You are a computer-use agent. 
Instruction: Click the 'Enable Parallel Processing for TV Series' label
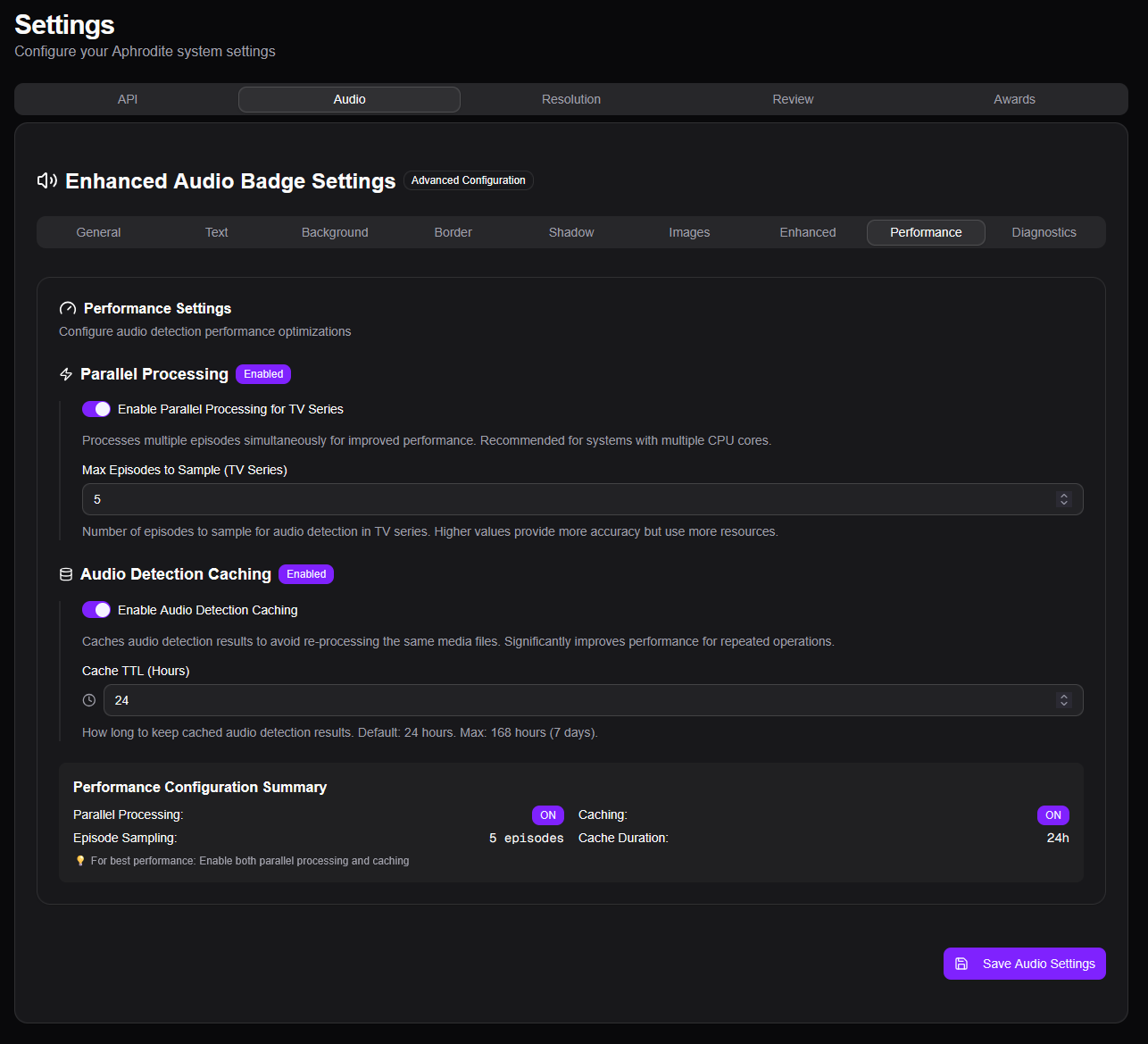(230, 409)
